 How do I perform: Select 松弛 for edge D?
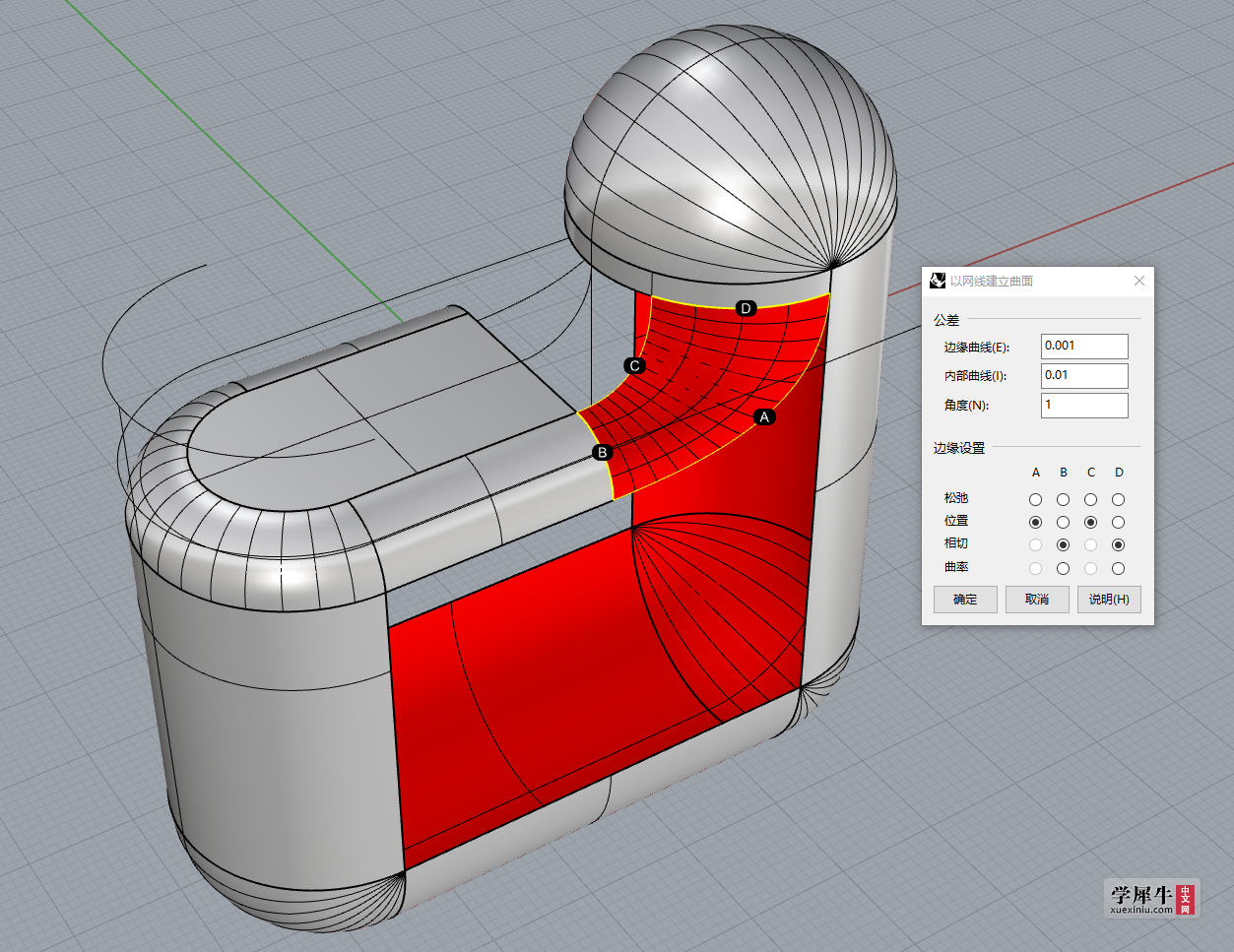pyautogui.click(x=1118, y=499)
